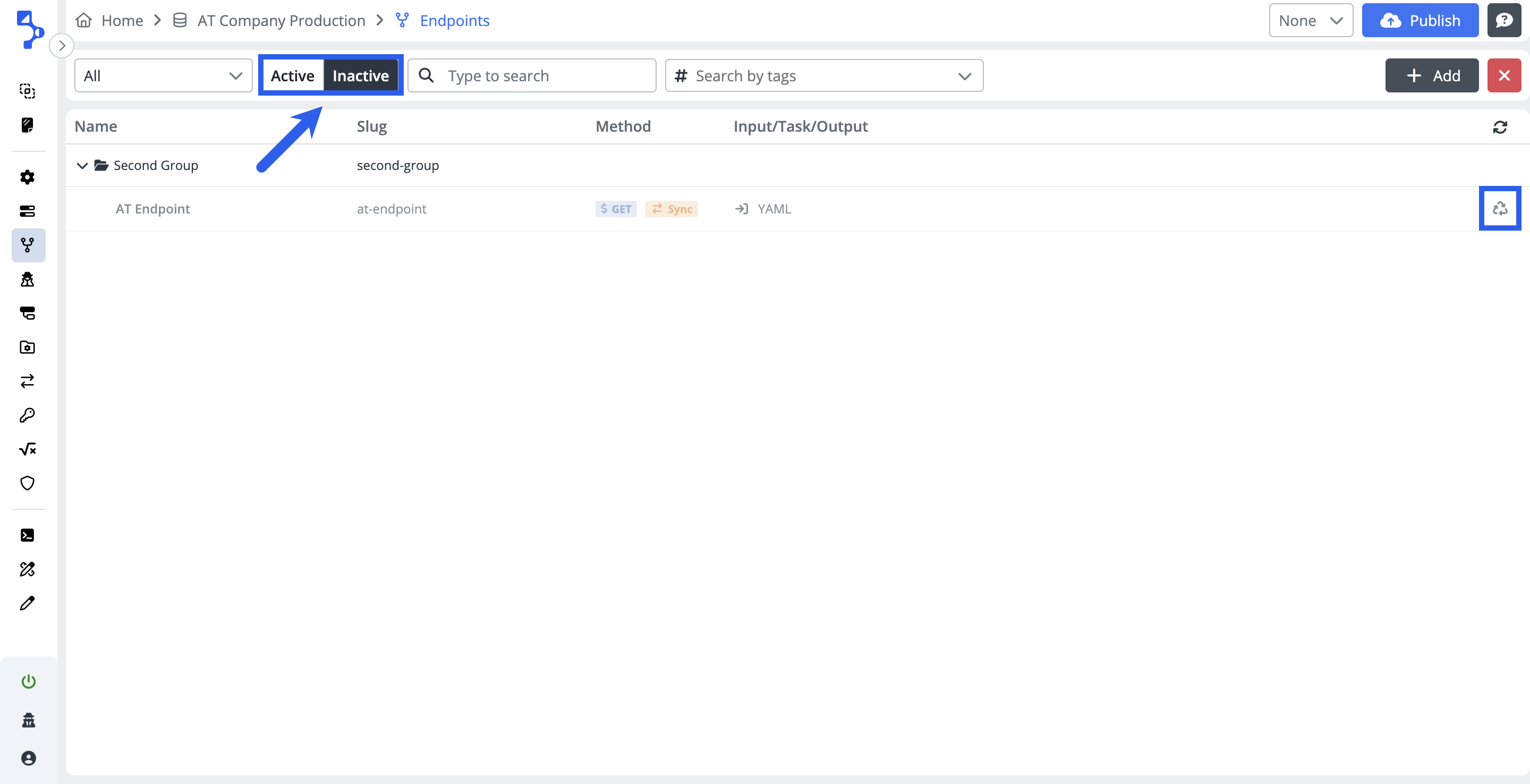Screen dimensions: 1530x784
Task: Open the square root formula icon
Action: [27, 449]
